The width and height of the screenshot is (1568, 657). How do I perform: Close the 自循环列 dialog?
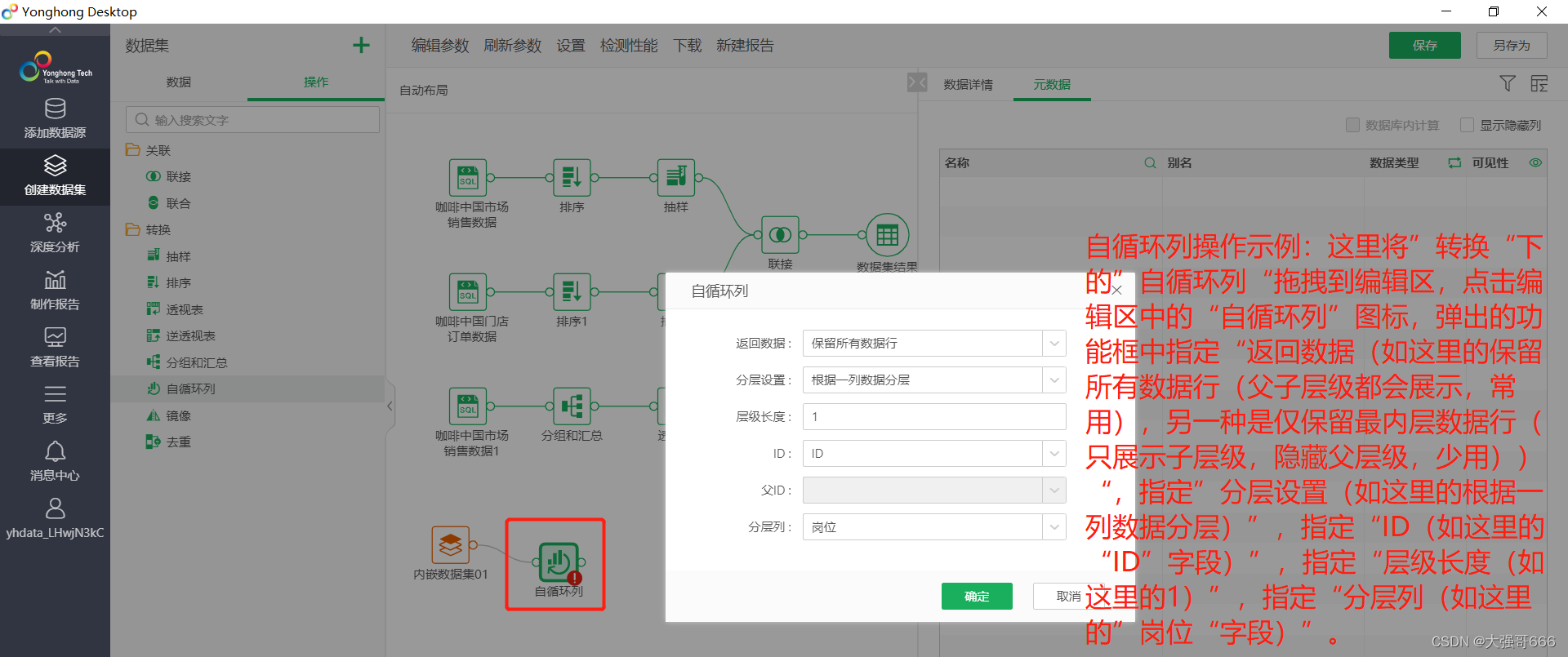(1116, 290)
